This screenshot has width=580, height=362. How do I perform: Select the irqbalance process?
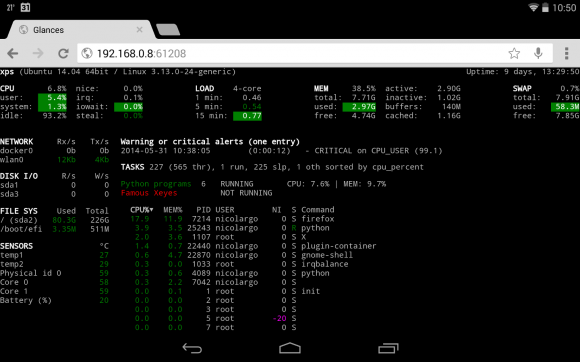tap(325, 264)
